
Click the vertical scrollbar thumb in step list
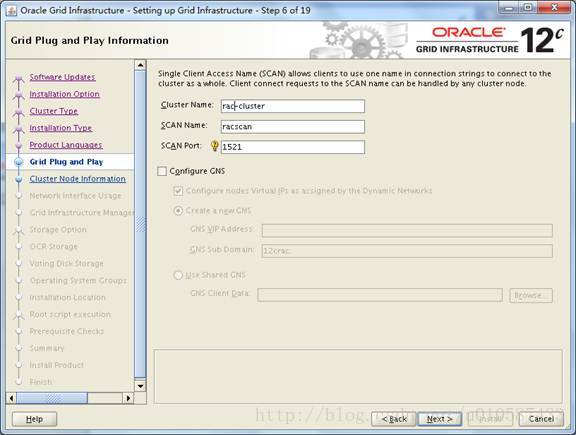[140, 224]
